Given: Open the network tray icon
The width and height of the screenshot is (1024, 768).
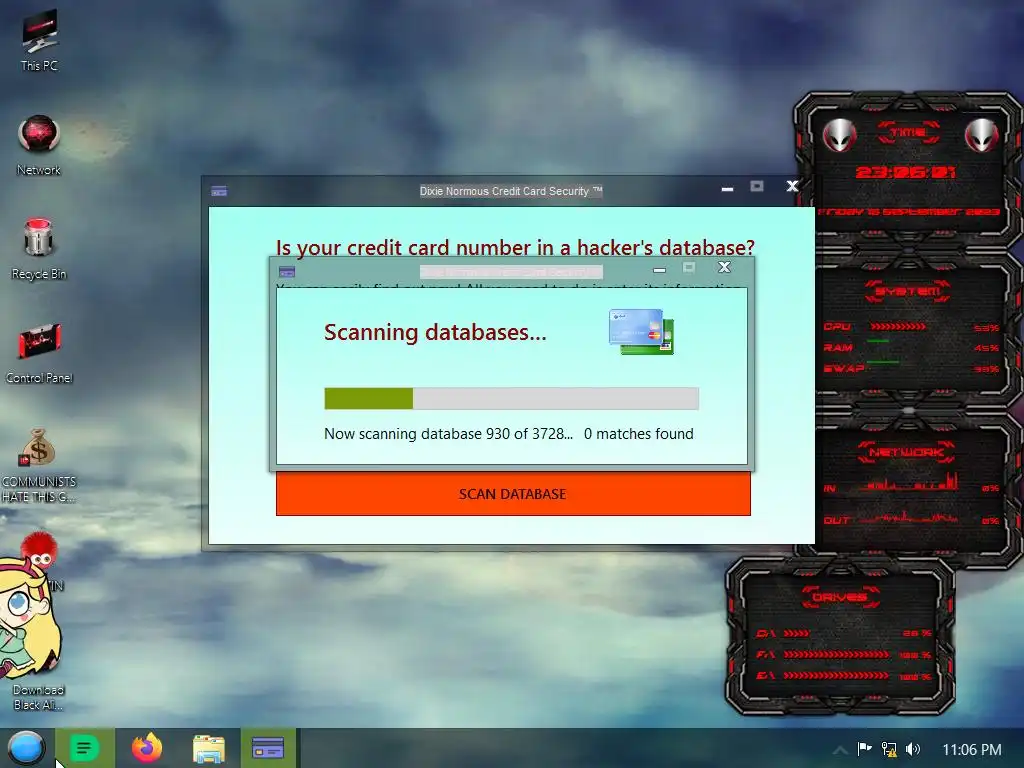Looking at the screenshot, I should [x=889, y=749].
